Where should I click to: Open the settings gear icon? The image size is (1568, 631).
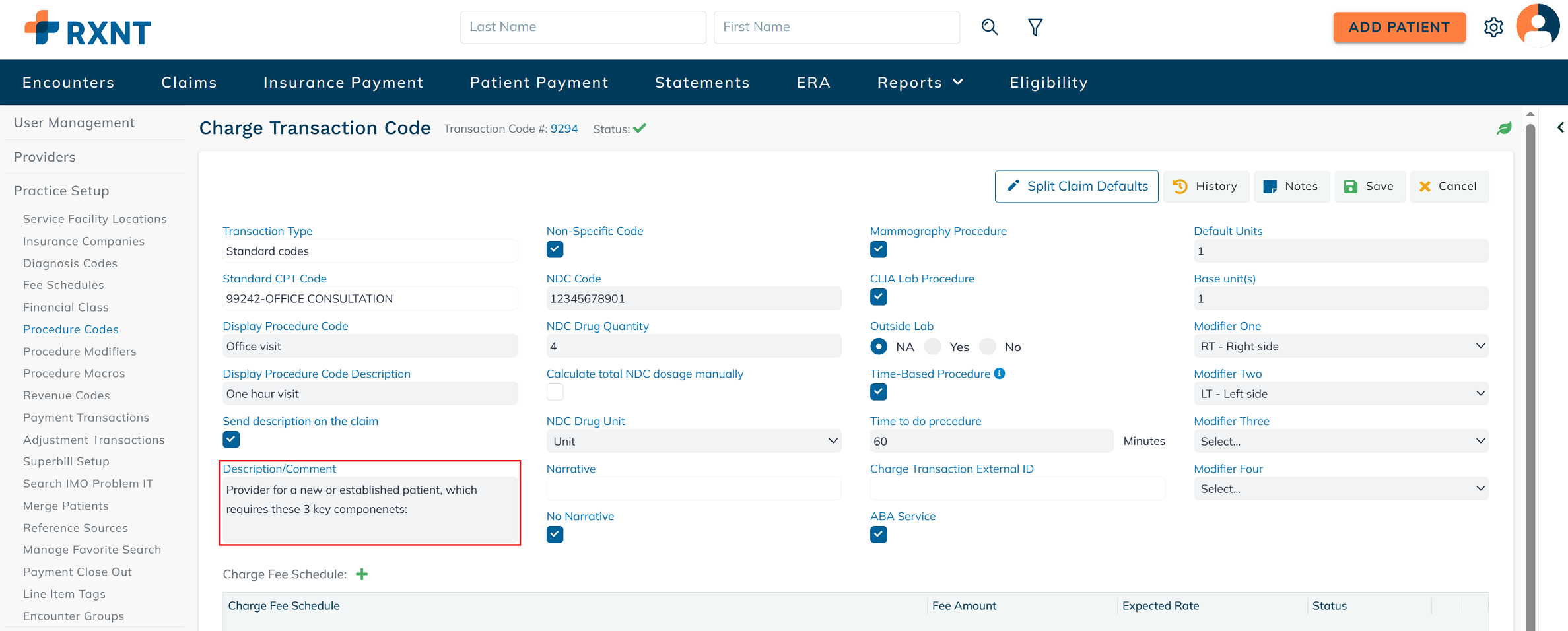point(1493,27)
